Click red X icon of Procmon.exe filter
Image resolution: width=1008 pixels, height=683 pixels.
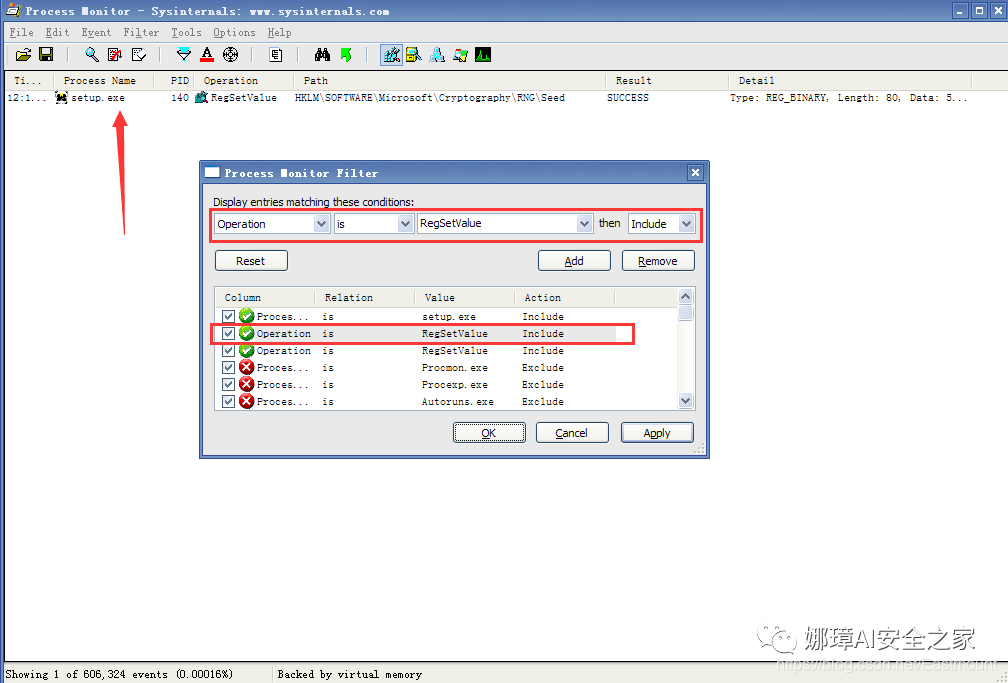tap(246, 367)
